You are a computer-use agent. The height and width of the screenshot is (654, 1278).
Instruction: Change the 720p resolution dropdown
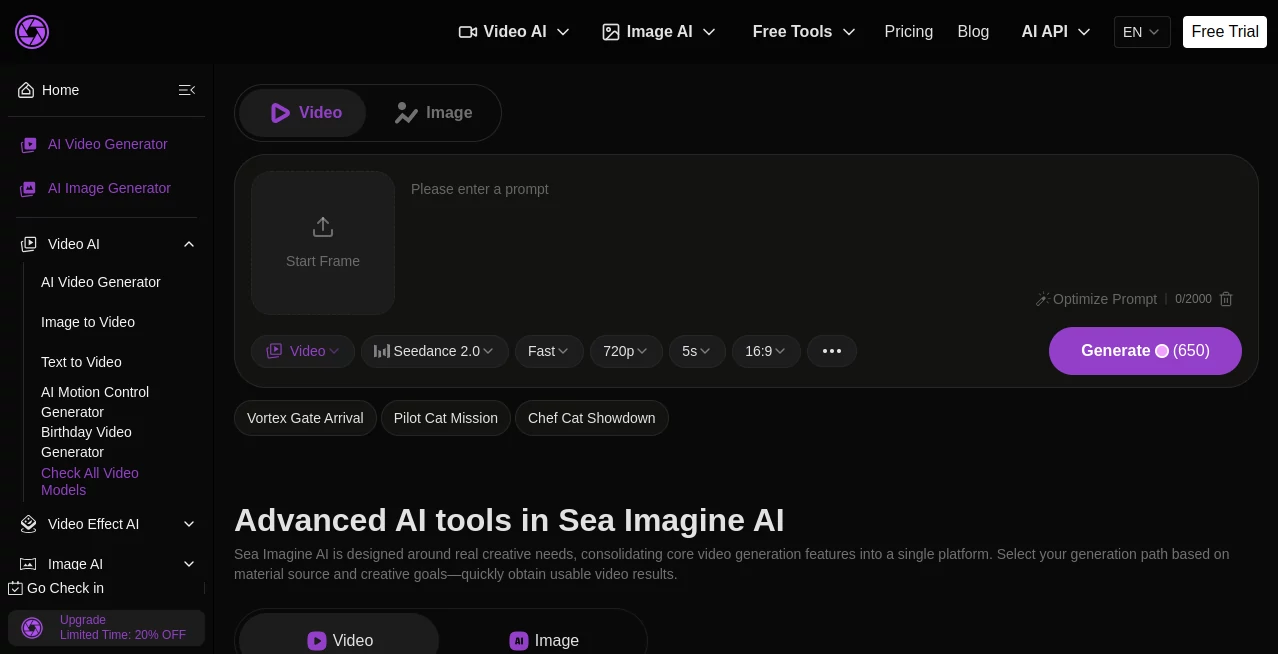coord(626,351)
